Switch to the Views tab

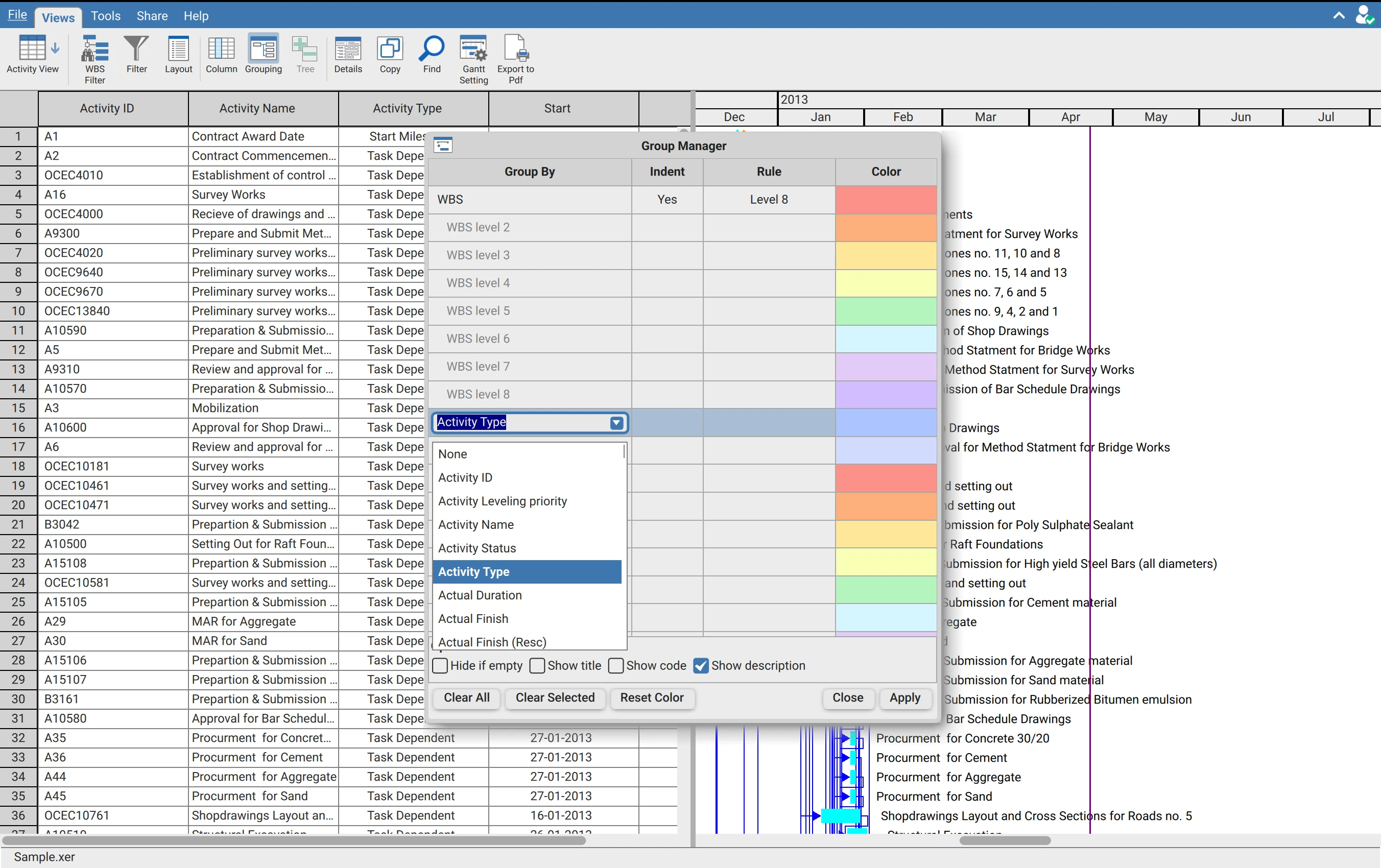58,17
